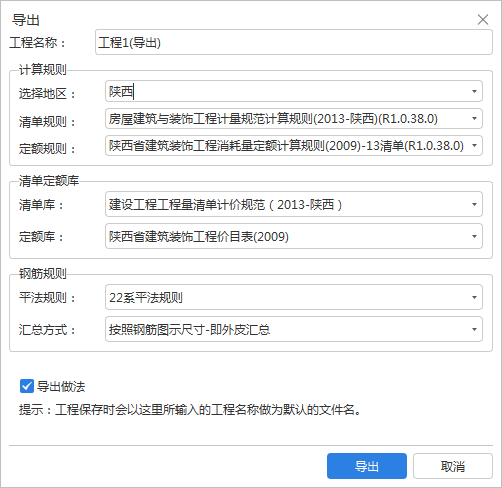Click the 工程名称 label
This screenshot has height=488, width=502.
(x=37, y=42)
